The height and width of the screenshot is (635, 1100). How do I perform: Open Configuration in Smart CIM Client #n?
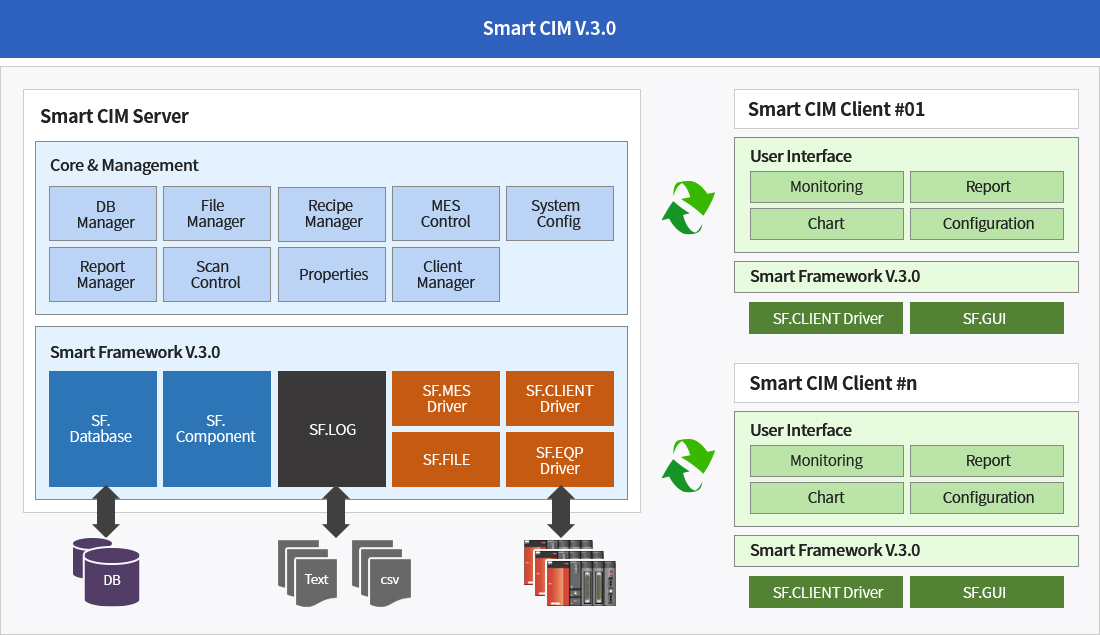[987, 497]
